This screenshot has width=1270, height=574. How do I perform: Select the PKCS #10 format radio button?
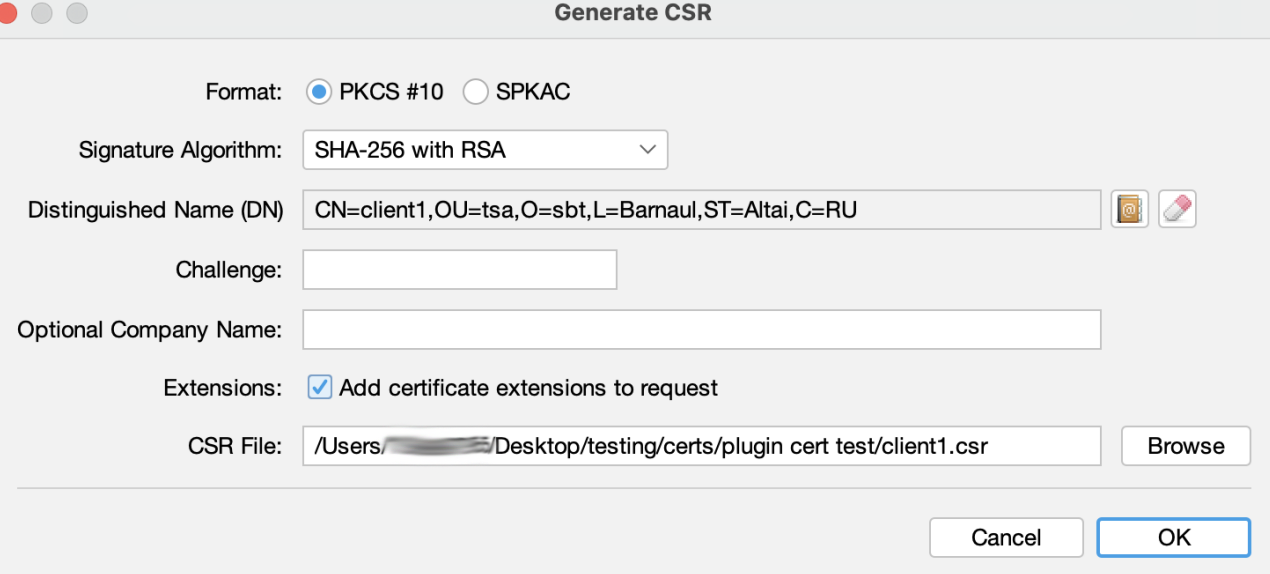[319, 93]
